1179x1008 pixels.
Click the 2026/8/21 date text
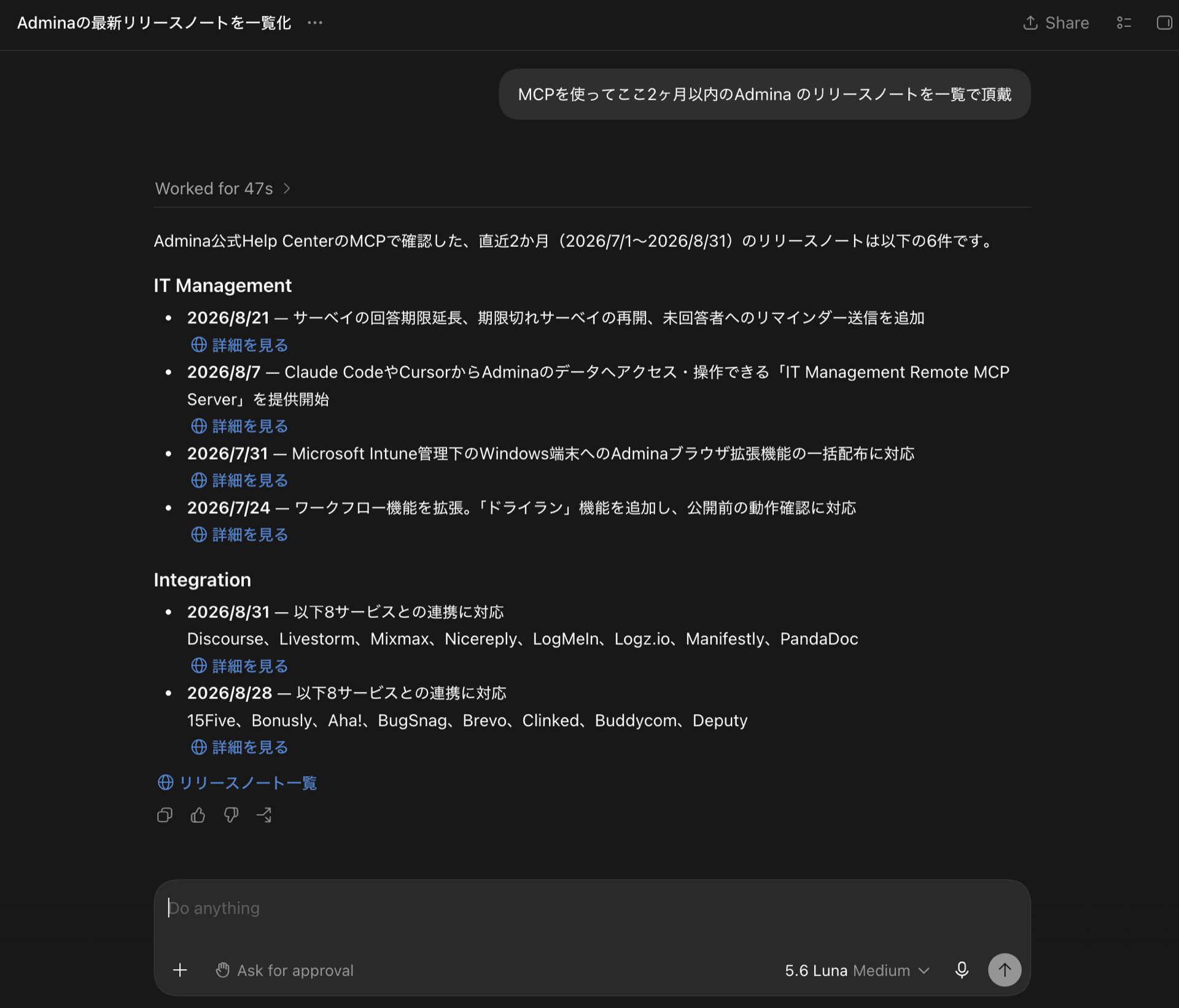[228, 318]
